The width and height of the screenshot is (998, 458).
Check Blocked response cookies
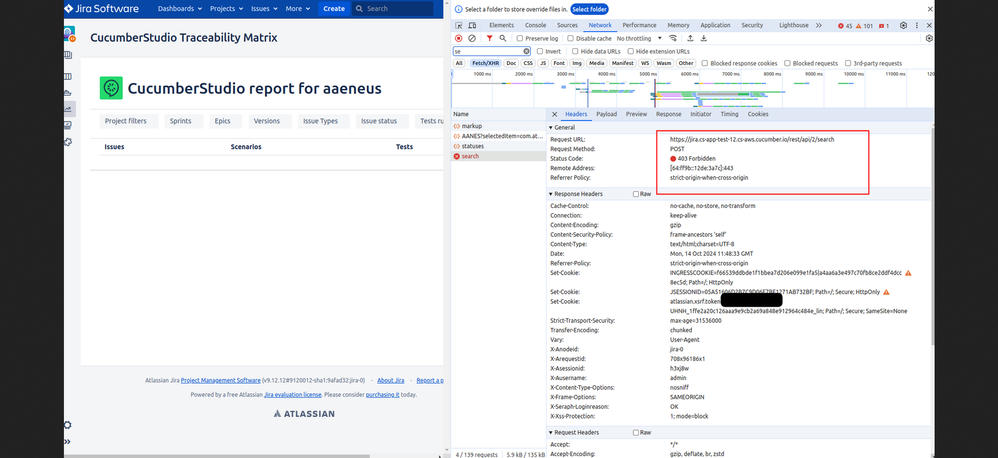705,63
